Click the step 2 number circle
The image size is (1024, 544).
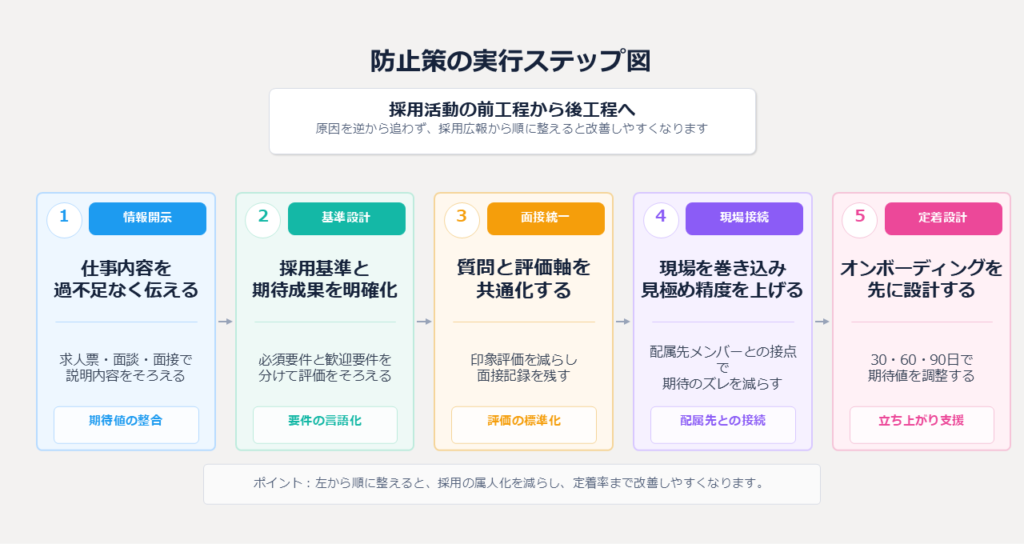pyautogui.click(x=263, y=218)
